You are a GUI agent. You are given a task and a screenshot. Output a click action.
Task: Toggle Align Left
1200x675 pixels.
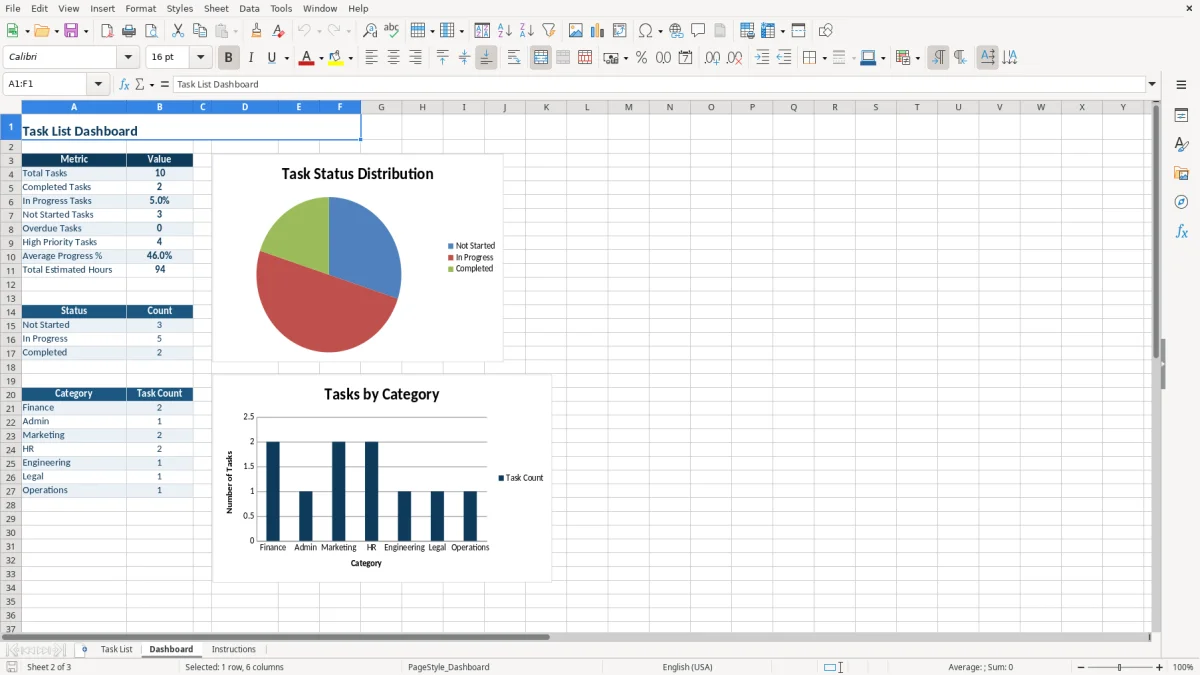tap(372, 58)
